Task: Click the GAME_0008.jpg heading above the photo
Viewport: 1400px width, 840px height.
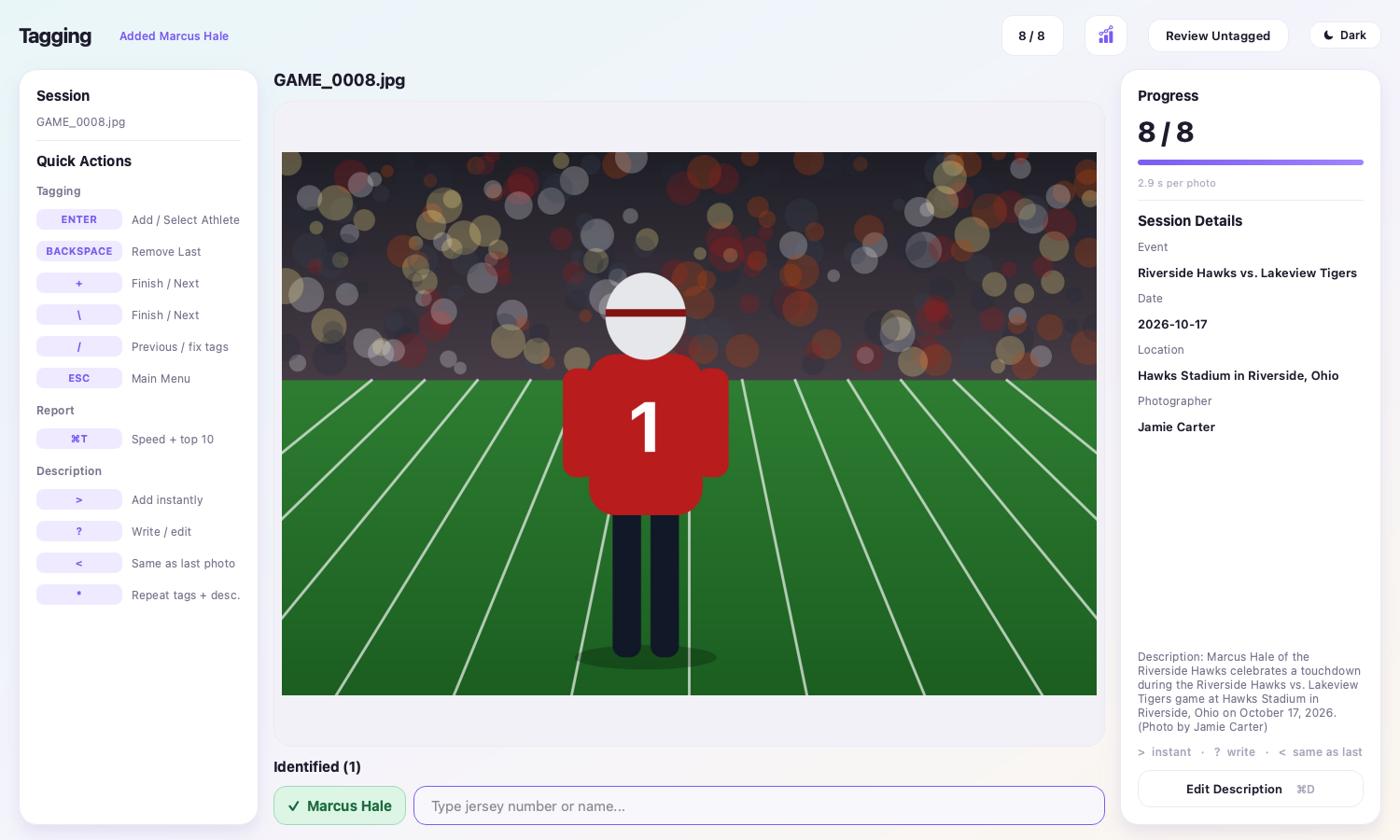Action: (x=340, y=80)
